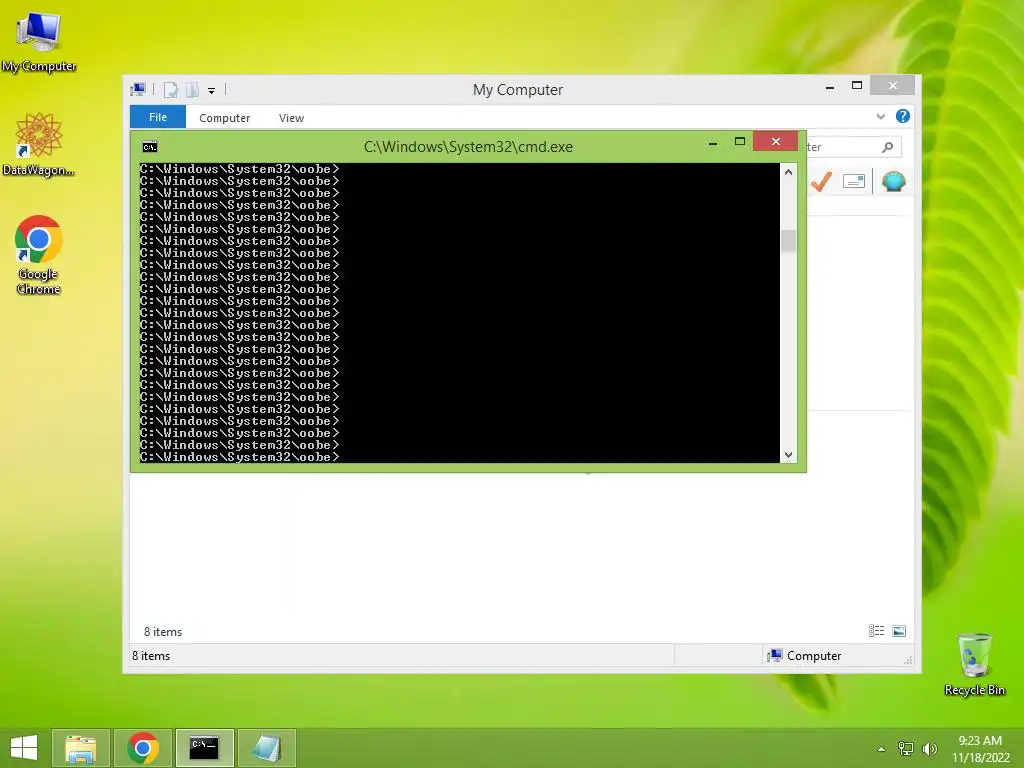Minimize the My Computer window
This screenshot has height=768, width=1024.
pyautogui.click(x=830, y=86)
